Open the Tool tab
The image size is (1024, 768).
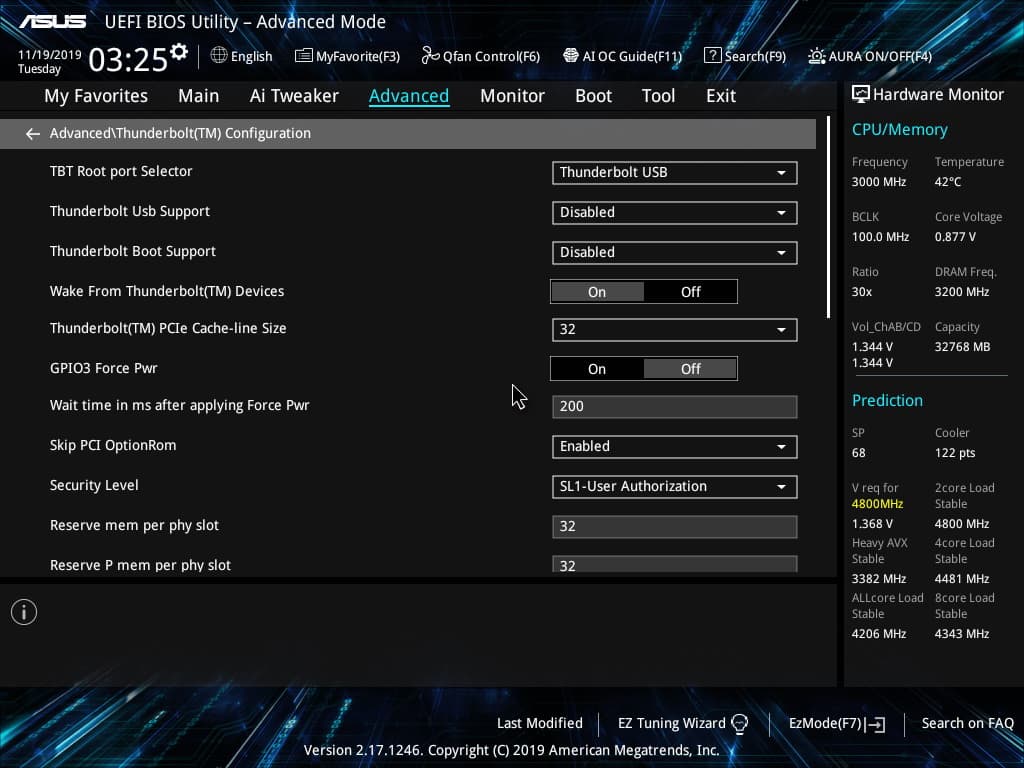658,96
